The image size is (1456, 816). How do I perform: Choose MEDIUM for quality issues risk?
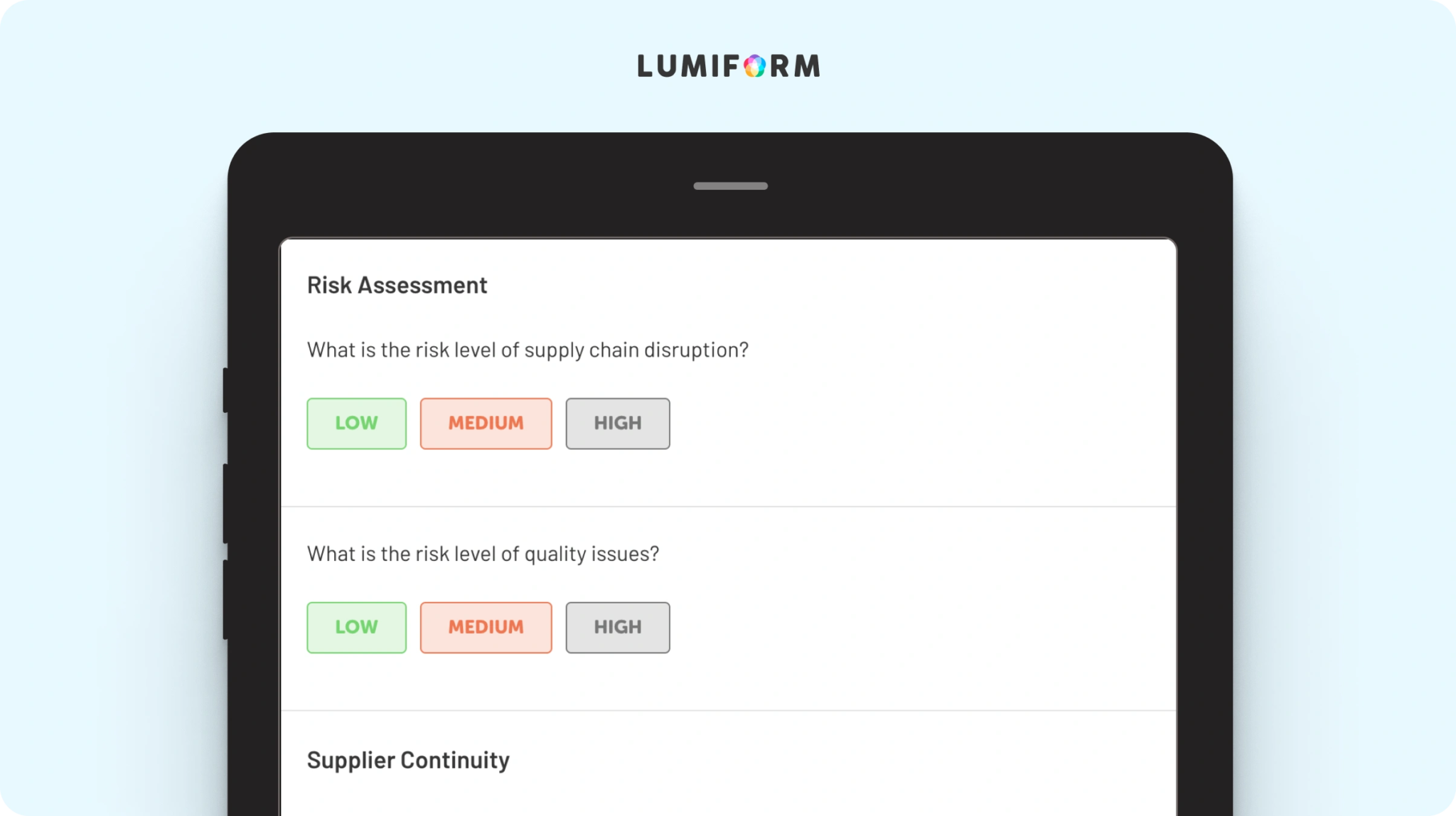(x=486, y=627)
